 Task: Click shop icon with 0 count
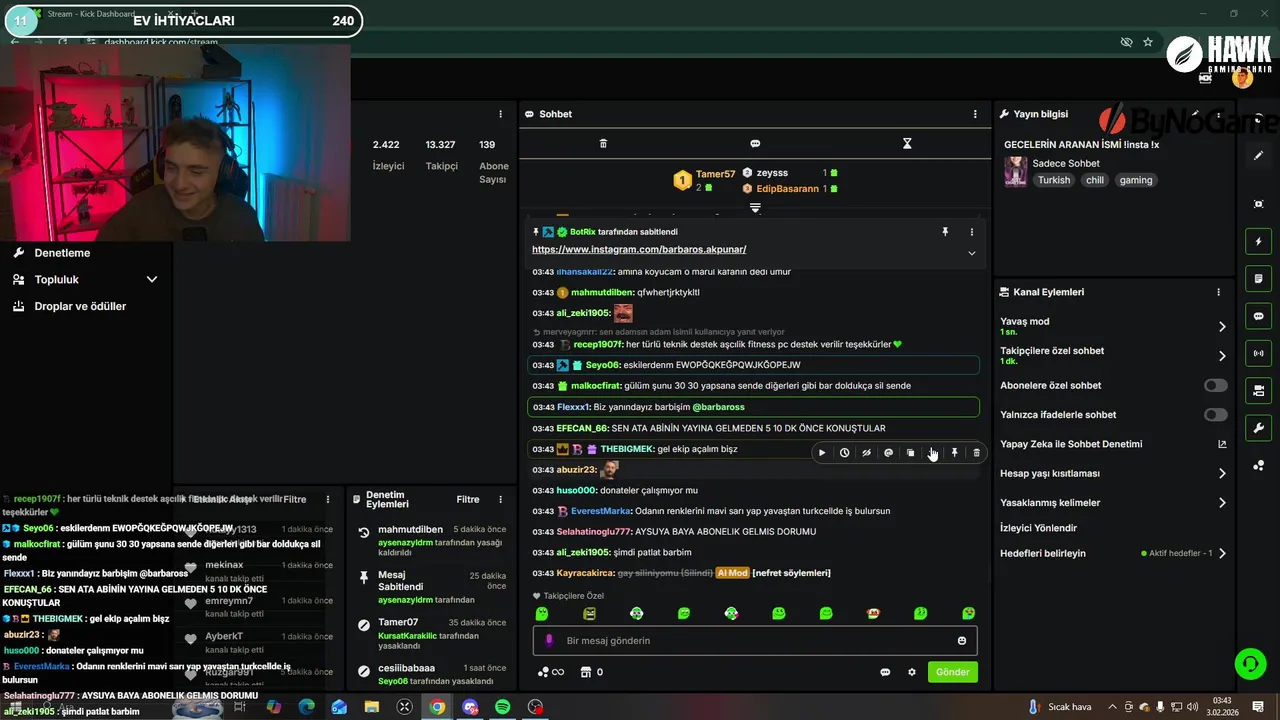click(592, 672)
